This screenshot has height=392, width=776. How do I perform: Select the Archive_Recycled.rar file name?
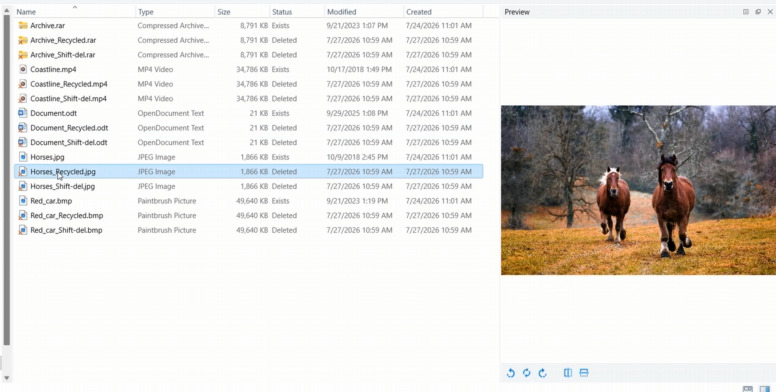(x=63, y=40)
